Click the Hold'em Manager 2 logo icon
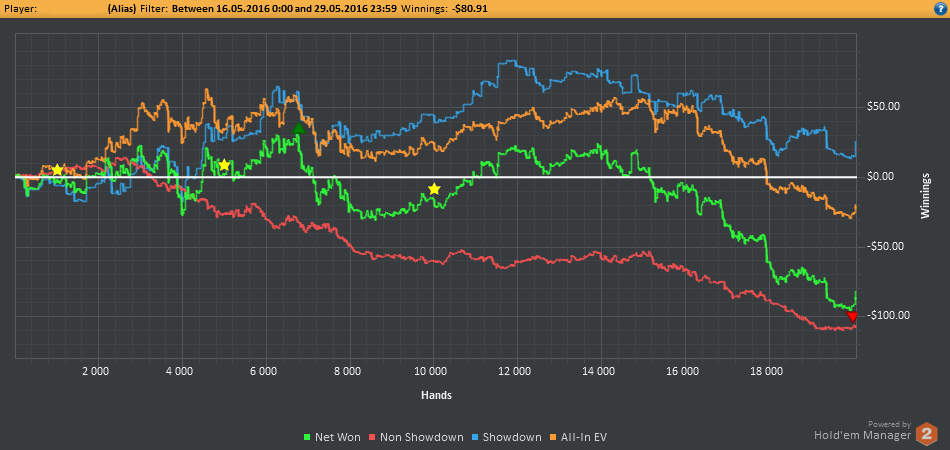The width and height of the screenshot is (950, 450). pyautogui.click(x=926, y=434)
